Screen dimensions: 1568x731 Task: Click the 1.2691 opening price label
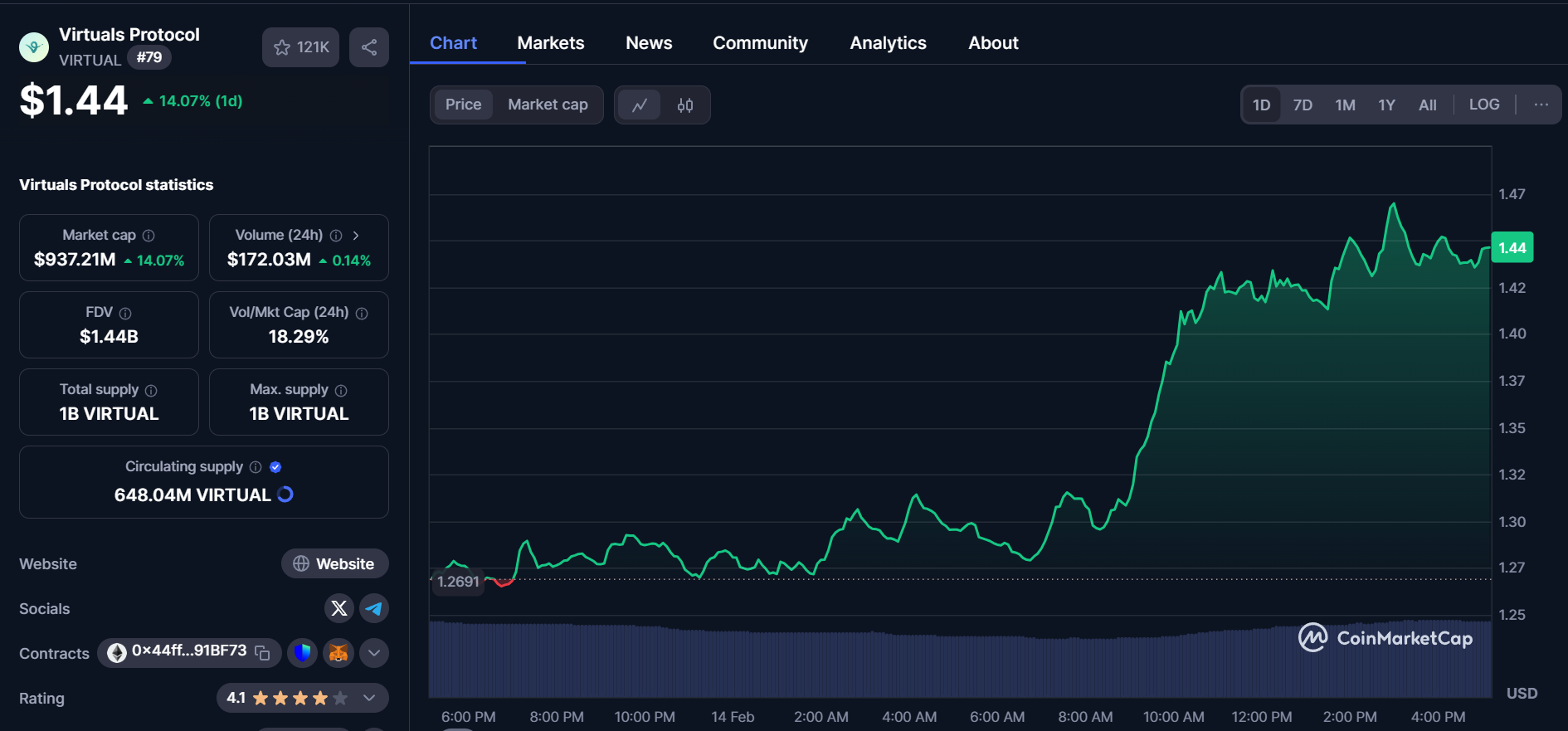[x=459, y=582]
